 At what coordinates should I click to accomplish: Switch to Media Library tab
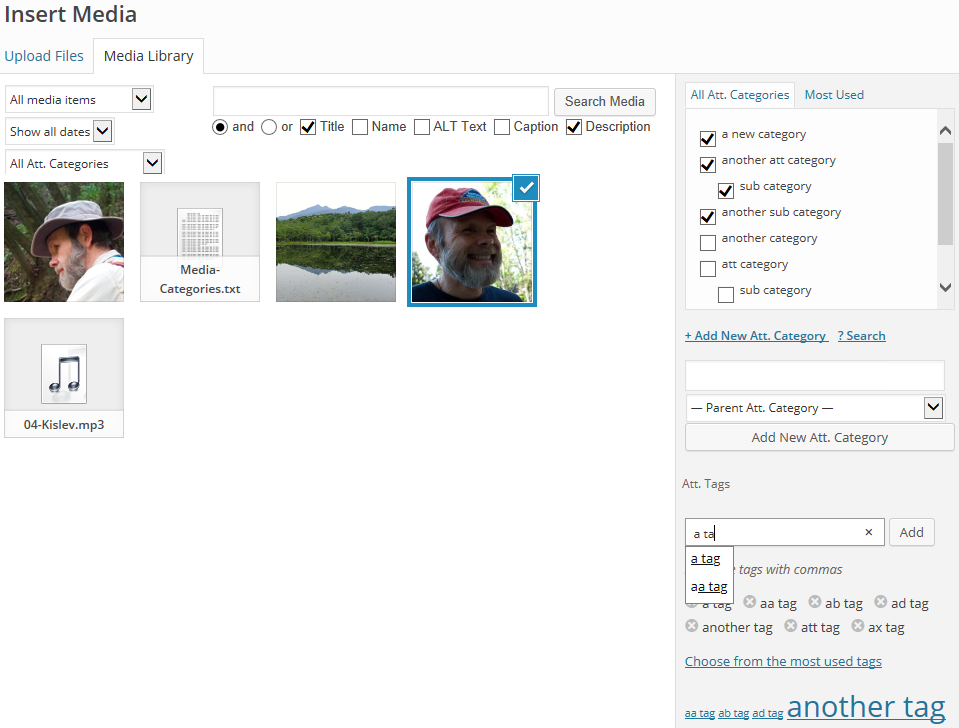click(x=149, y=56)
